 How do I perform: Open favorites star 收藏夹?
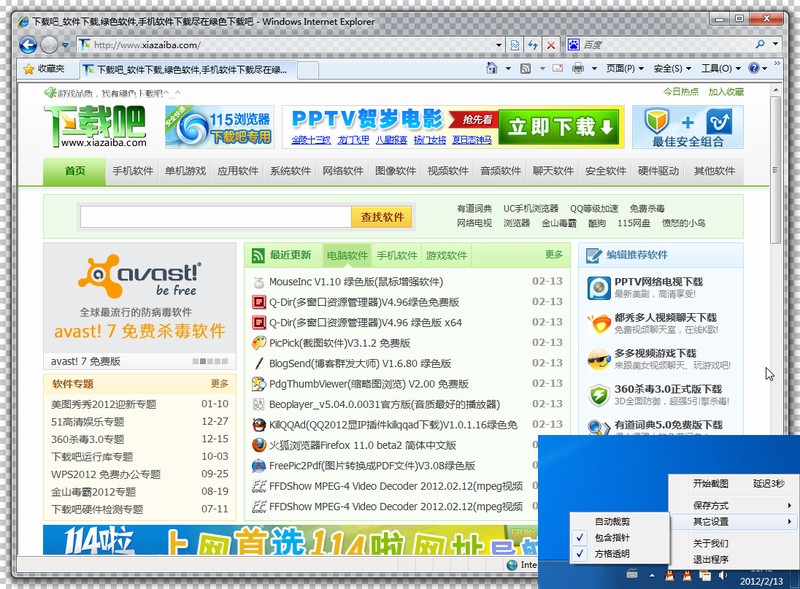click(44, 68)
